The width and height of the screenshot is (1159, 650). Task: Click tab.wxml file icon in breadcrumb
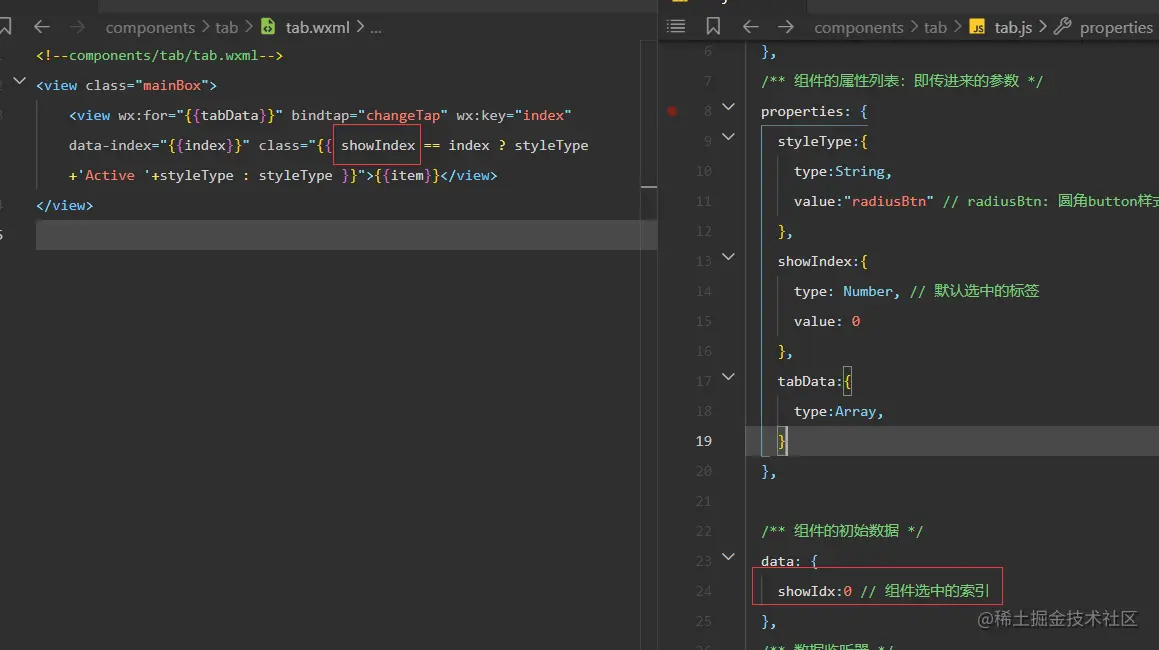click(x=268, y=27)
